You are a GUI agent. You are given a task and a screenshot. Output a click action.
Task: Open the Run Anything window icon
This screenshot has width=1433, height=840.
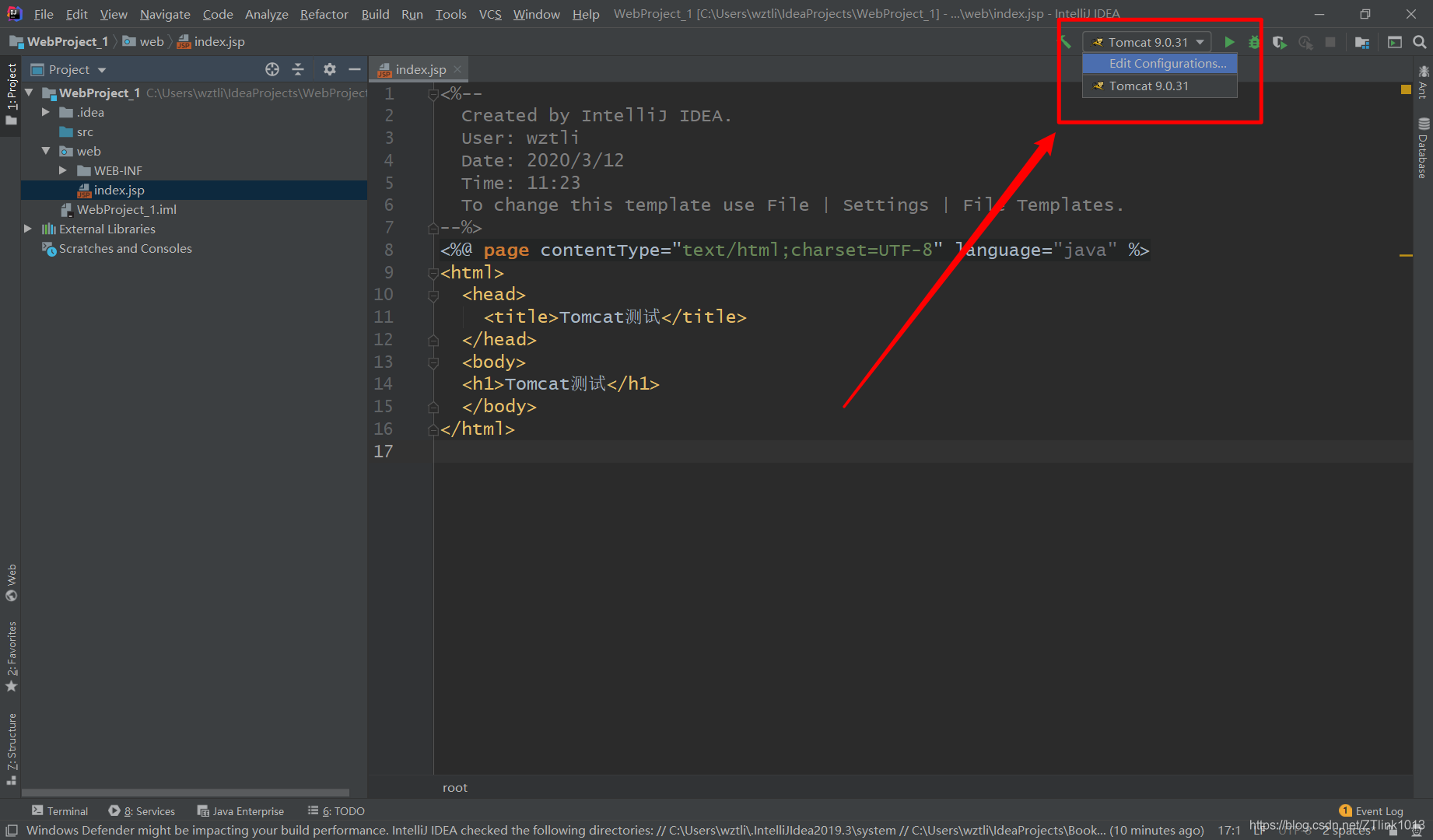(1395, 42)
